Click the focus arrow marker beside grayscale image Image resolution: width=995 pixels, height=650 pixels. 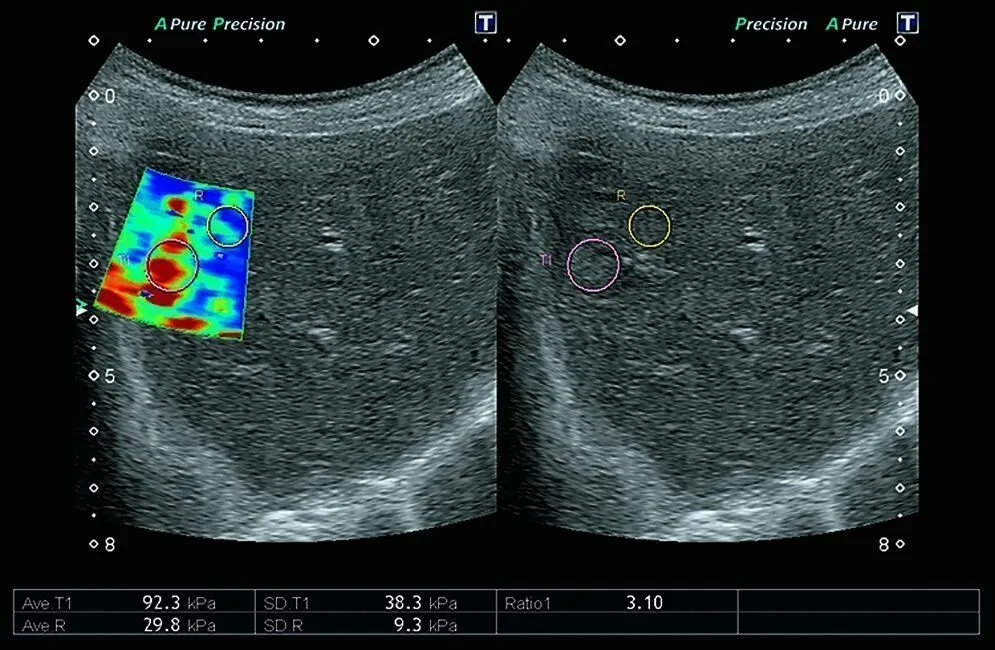tap(911, 311)
